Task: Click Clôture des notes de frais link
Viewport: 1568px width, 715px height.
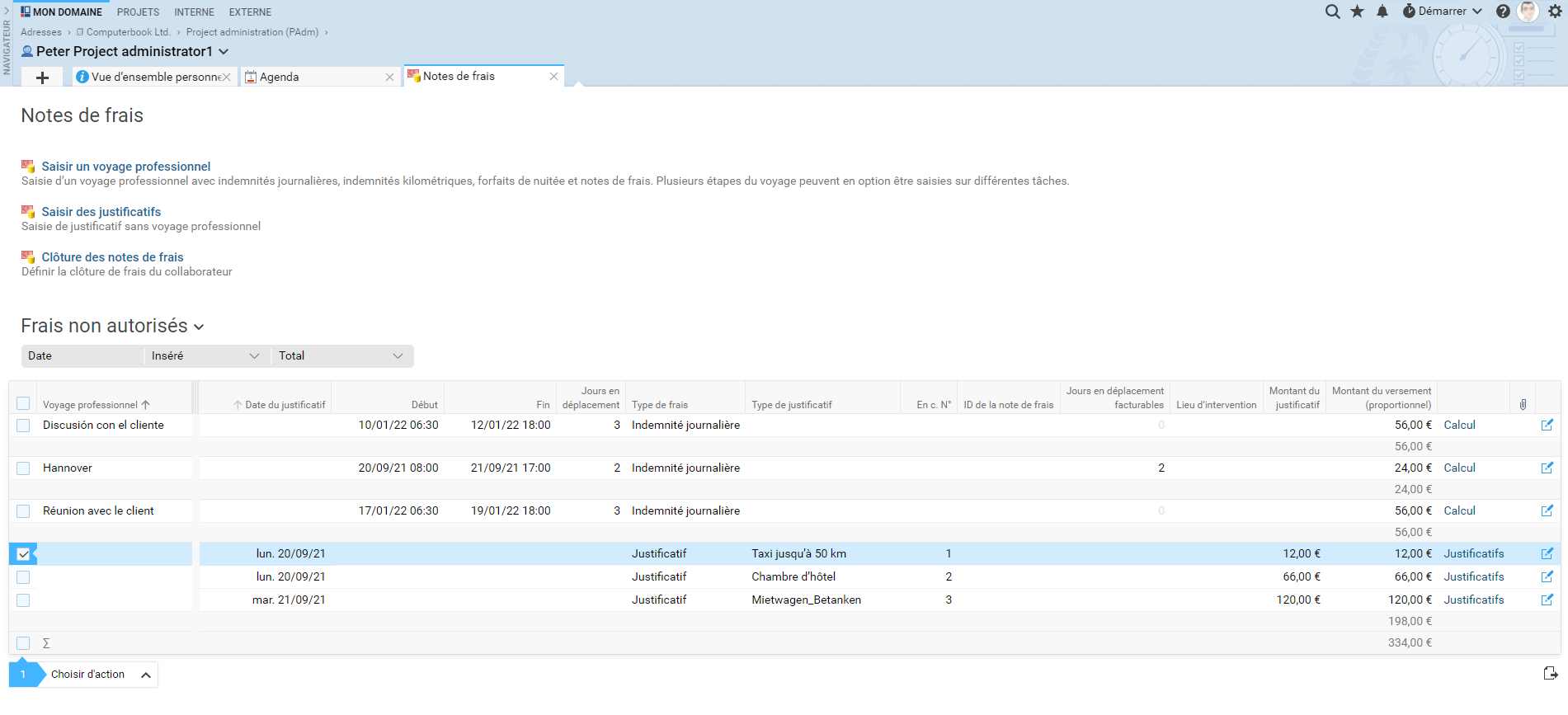Action: tap(112, 257)
